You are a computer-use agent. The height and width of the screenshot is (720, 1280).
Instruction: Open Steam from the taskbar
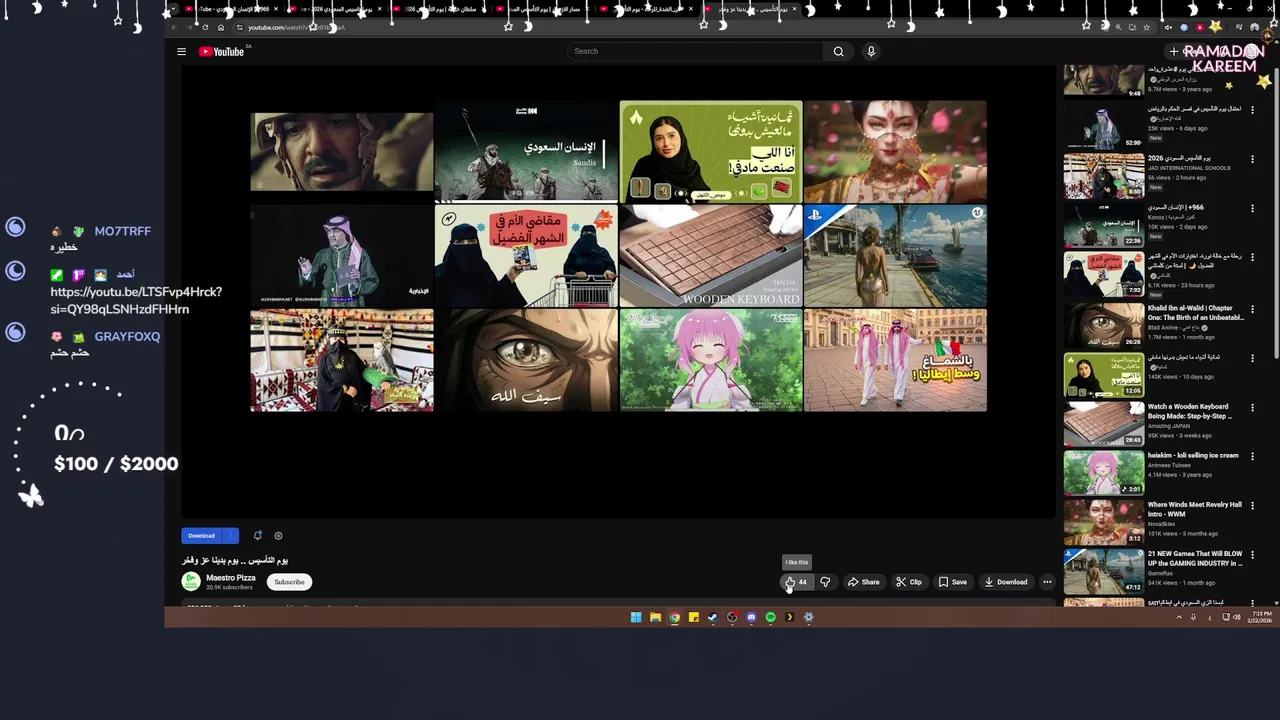tap(712, 617)
